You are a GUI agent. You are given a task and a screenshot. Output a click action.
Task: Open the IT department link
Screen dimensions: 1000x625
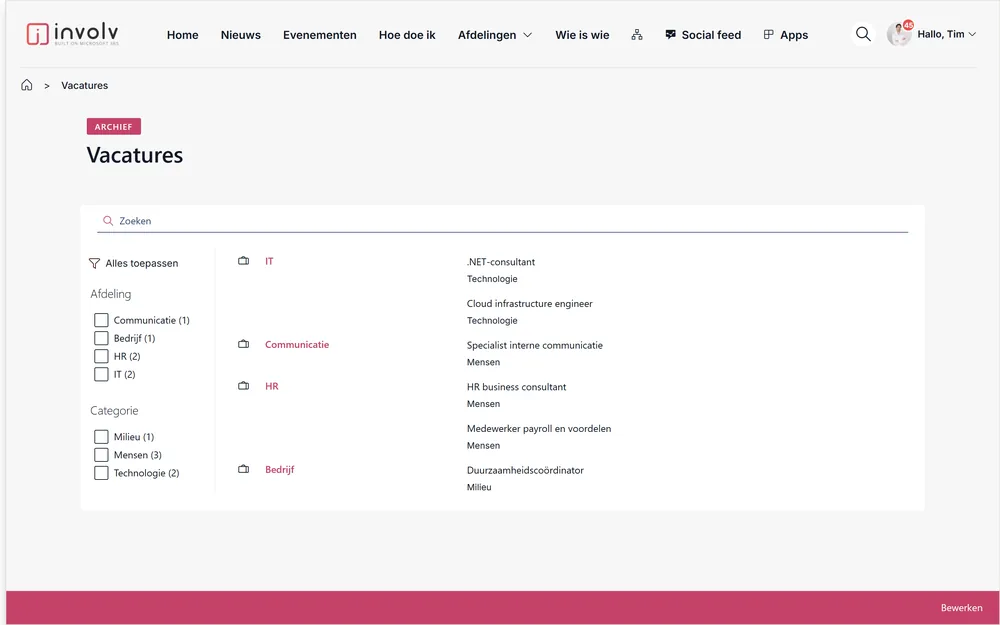pos(269,261)
